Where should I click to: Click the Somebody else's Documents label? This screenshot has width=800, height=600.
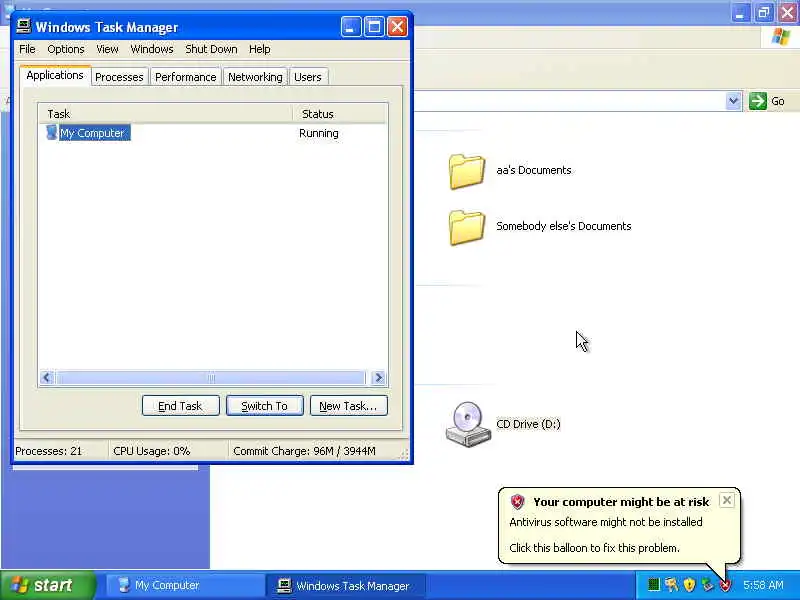564,226
